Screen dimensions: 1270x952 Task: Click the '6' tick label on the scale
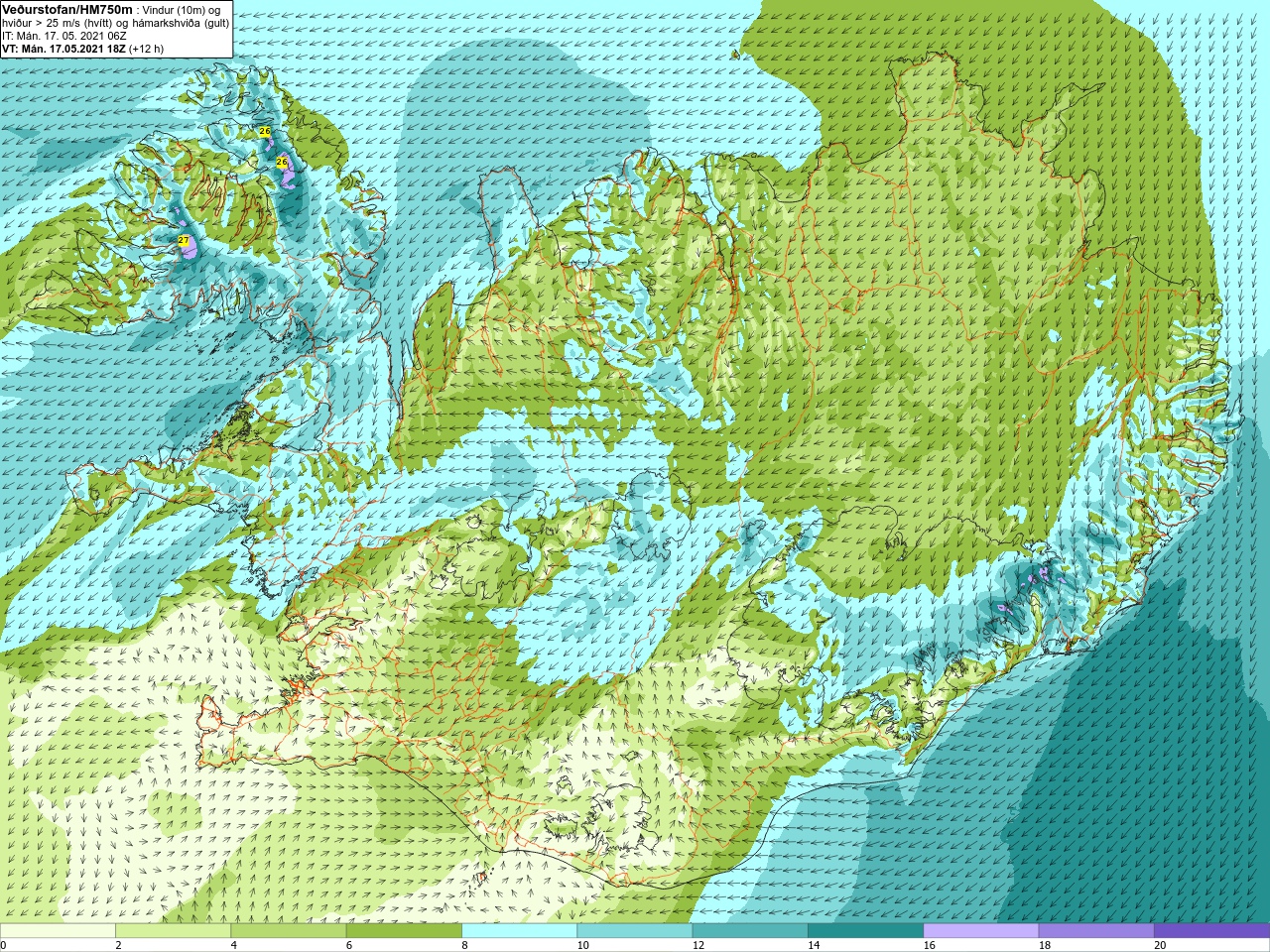[349, 945]
